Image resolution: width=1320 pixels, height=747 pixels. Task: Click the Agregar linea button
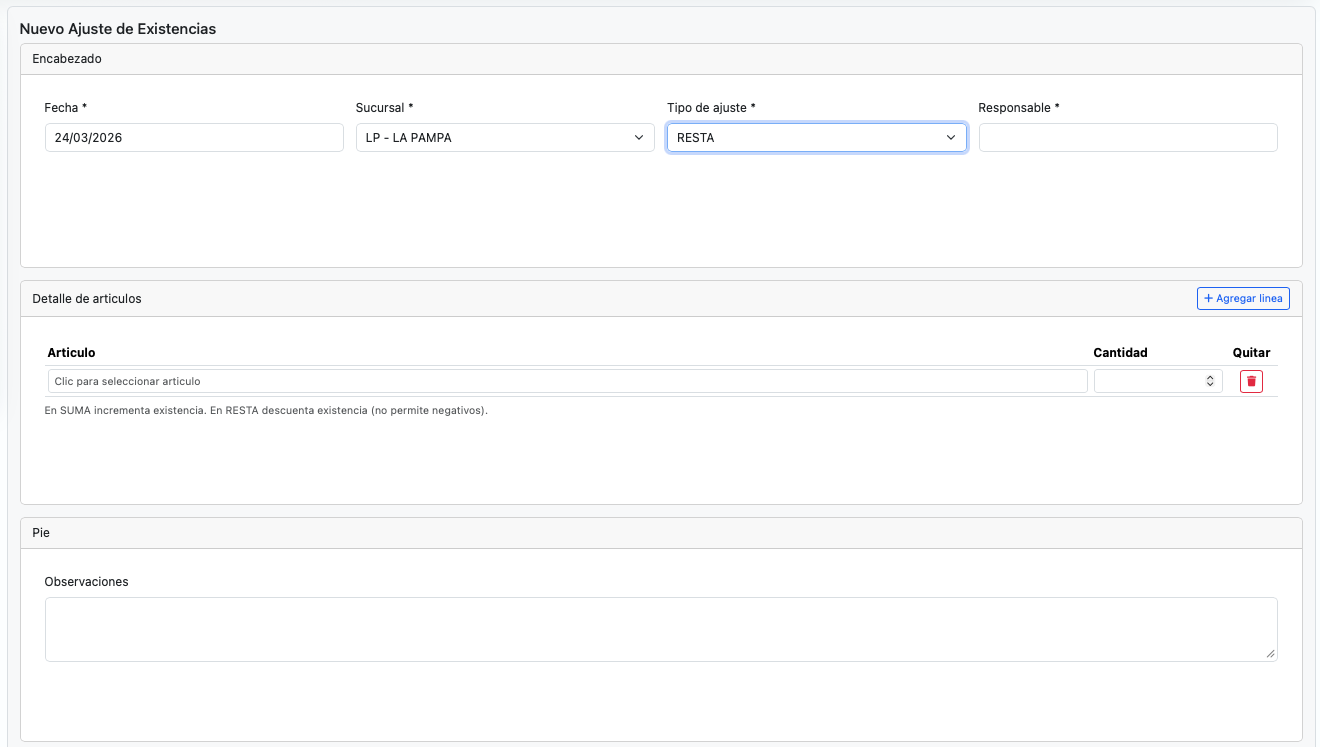(x=1243, y=299)
